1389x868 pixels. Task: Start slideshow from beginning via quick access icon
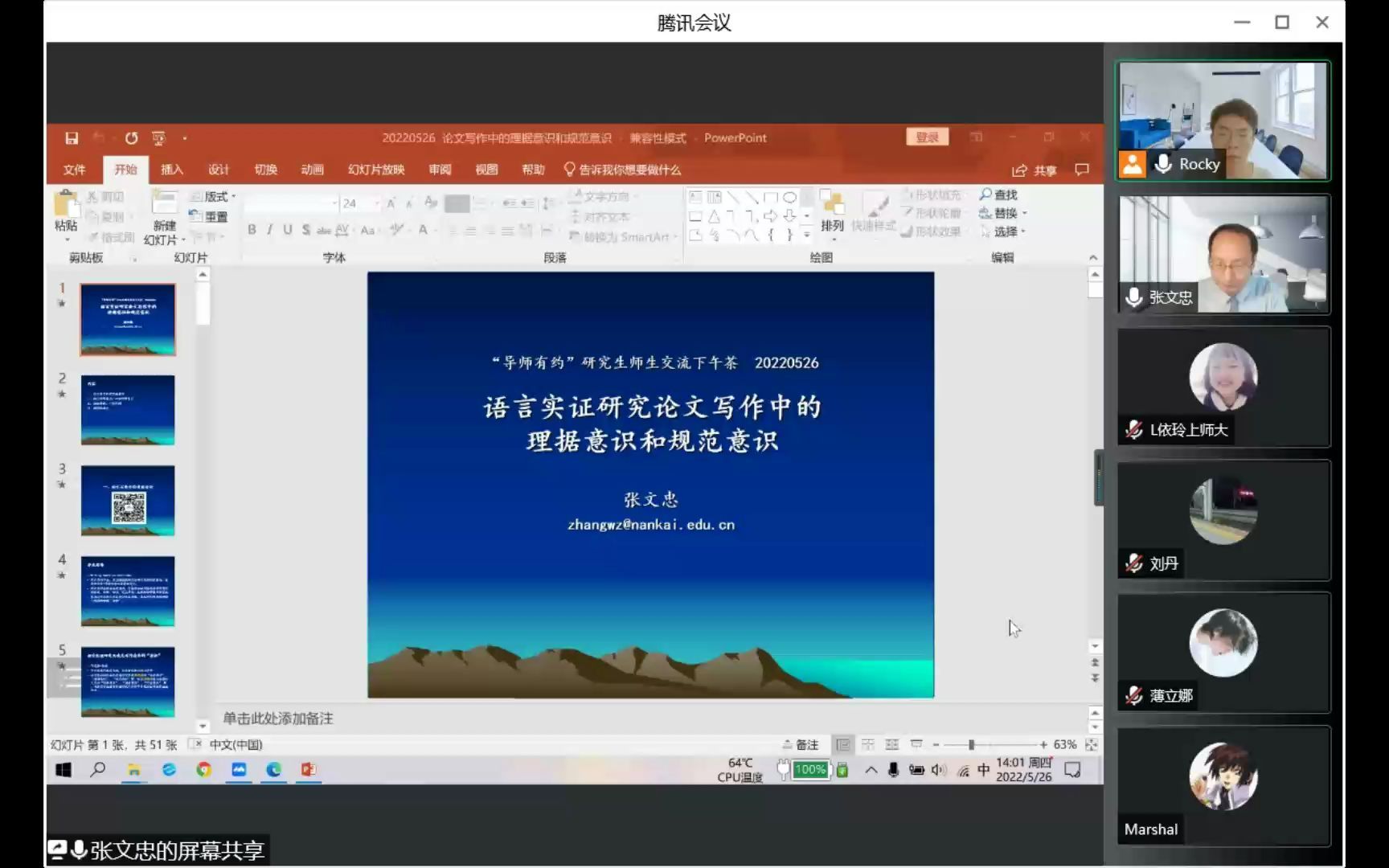pos(159,138)
